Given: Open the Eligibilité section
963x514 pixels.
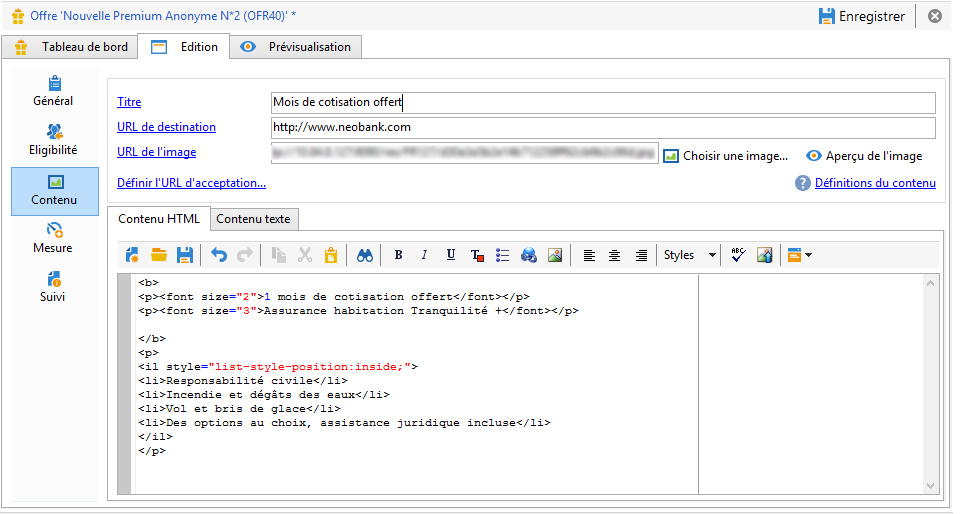Looking at the screenshot, I should [53, 140].
